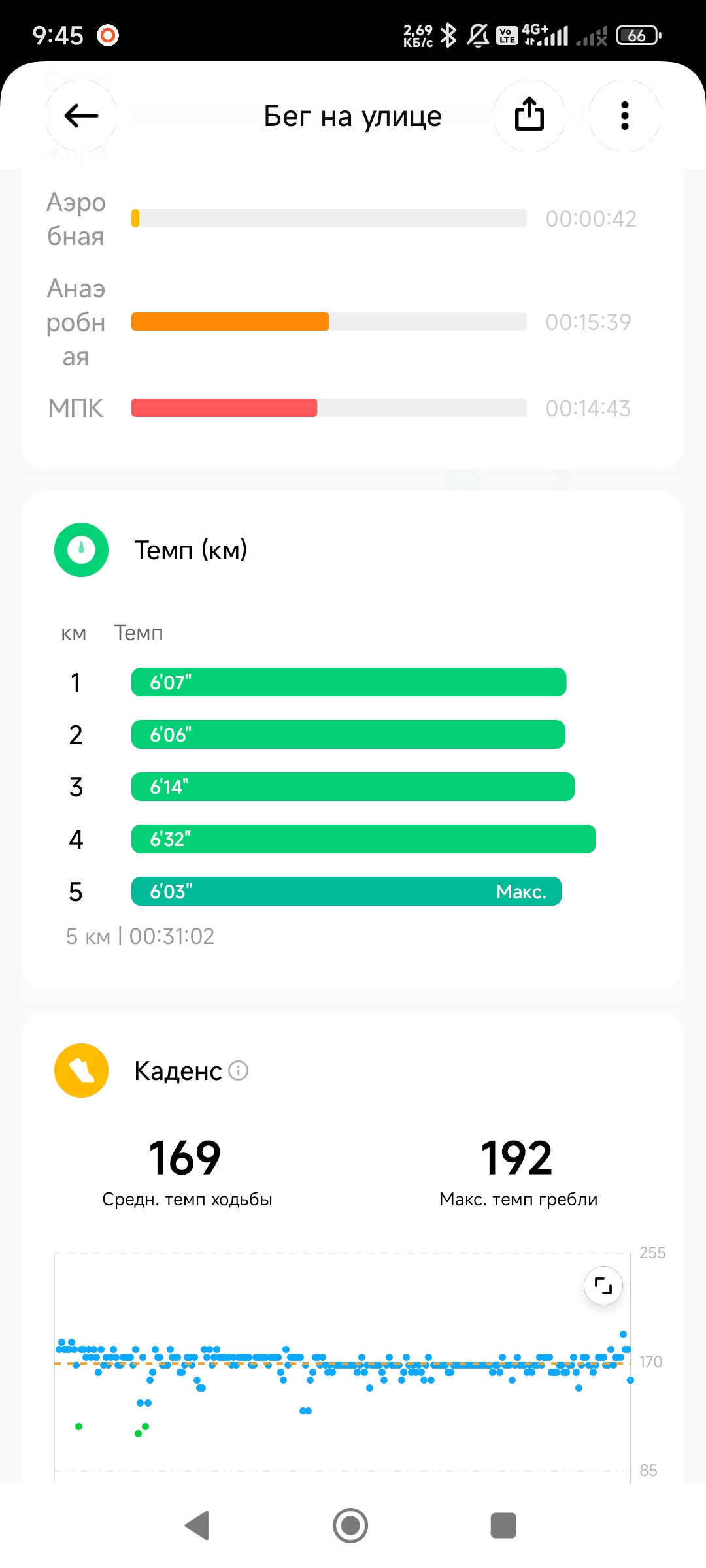Select kilometer 3 pace bar 6'14"

click(x=353, y=787)
